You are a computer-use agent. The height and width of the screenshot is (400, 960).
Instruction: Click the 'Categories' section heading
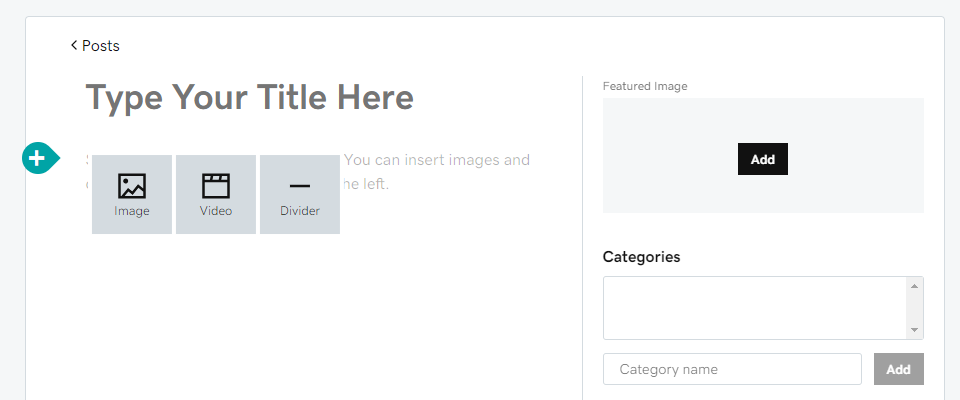(x=642, y=257)
